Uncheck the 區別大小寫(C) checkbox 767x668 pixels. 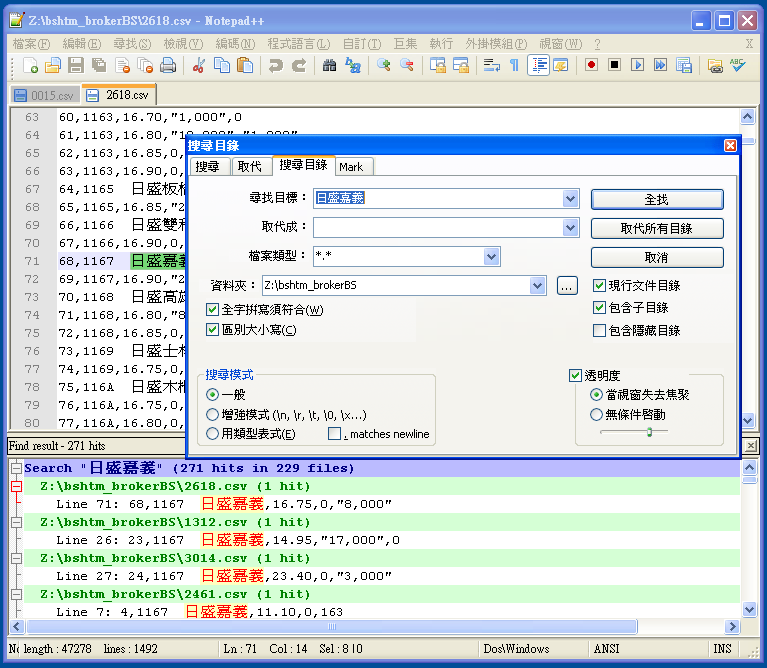pos(212,330)
